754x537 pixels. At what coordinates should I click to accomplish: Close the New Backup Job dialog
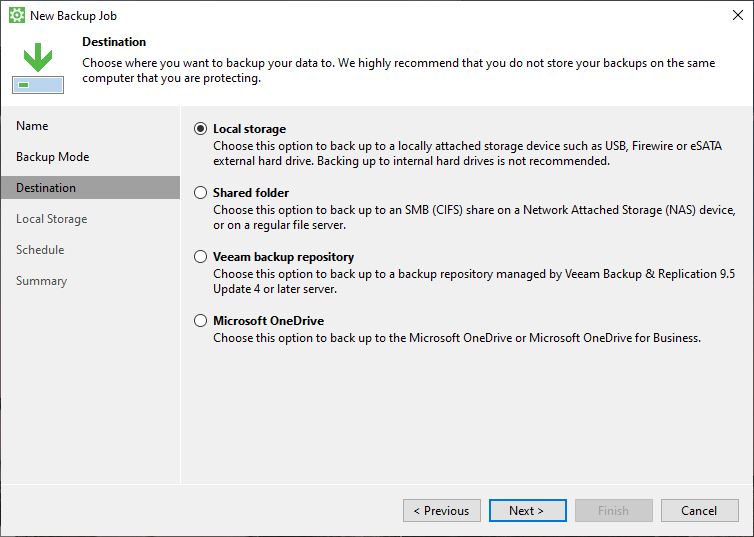coord(738,15)
